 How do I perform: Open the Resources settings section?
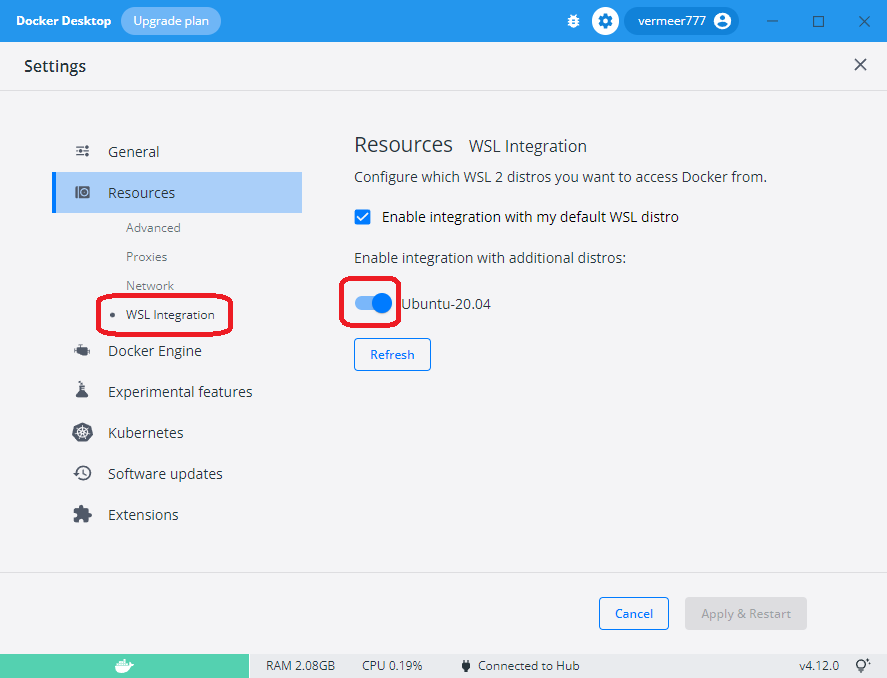141,193
